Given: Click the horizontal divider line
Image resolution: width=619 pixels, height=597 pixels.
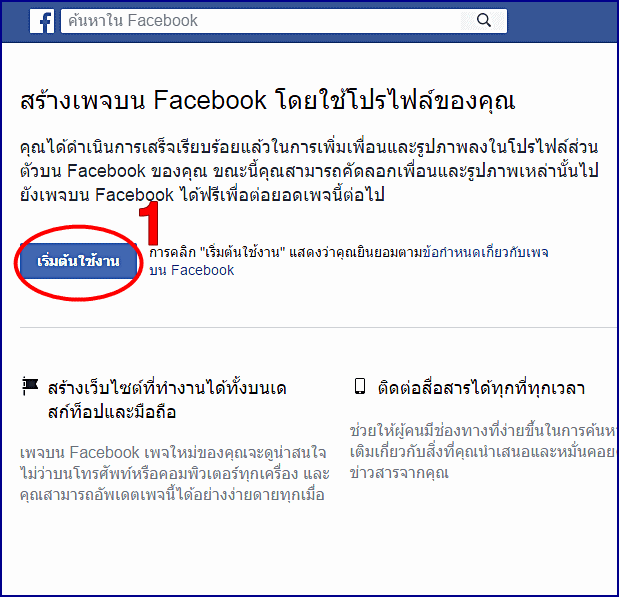Looking at the screenshot, I should pyautogui.click(x=318, y=327).
